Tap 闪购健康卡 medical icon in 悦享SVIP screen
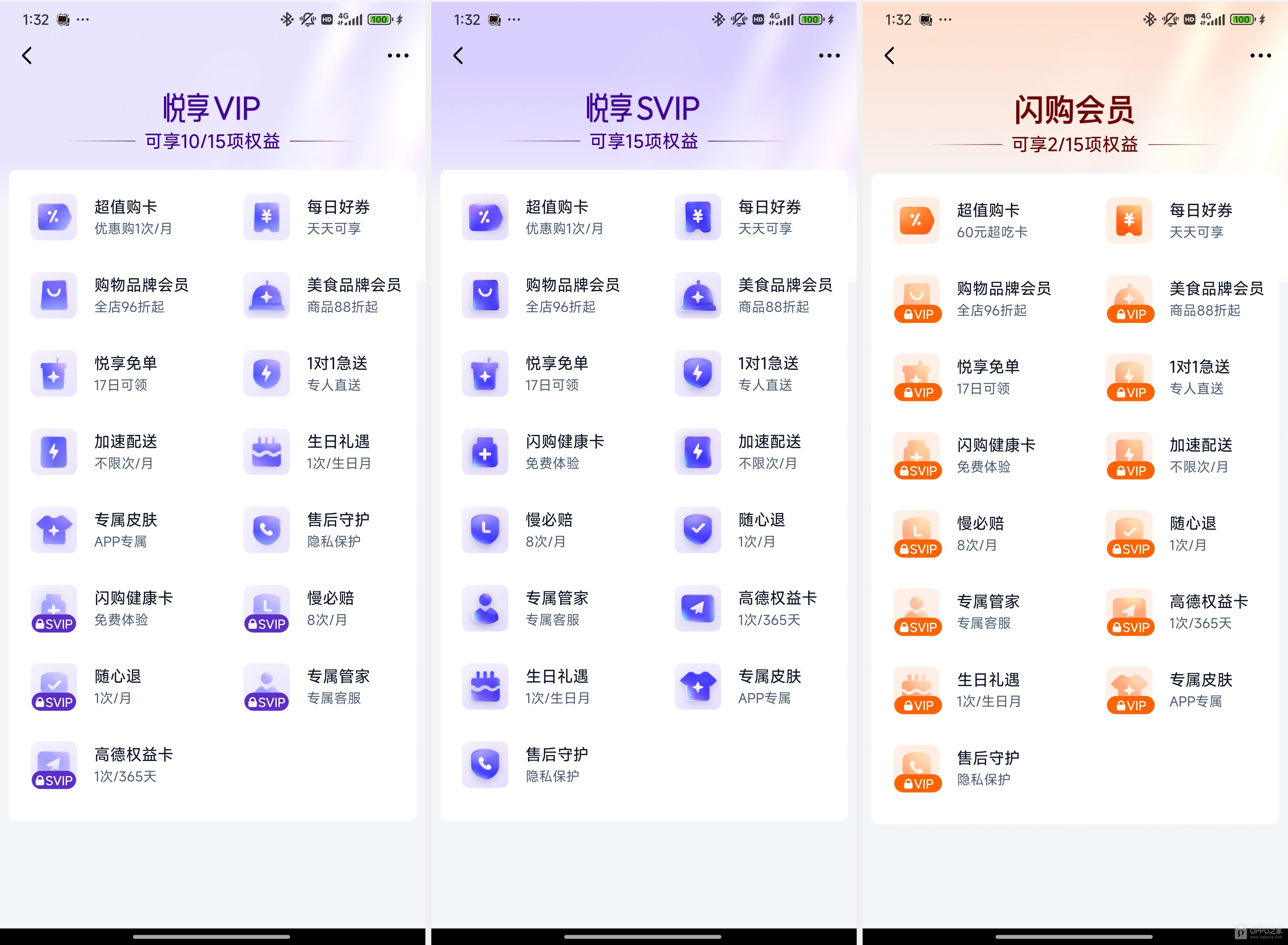The width and height of the screenshot is (1288, 945). (485, 452)
